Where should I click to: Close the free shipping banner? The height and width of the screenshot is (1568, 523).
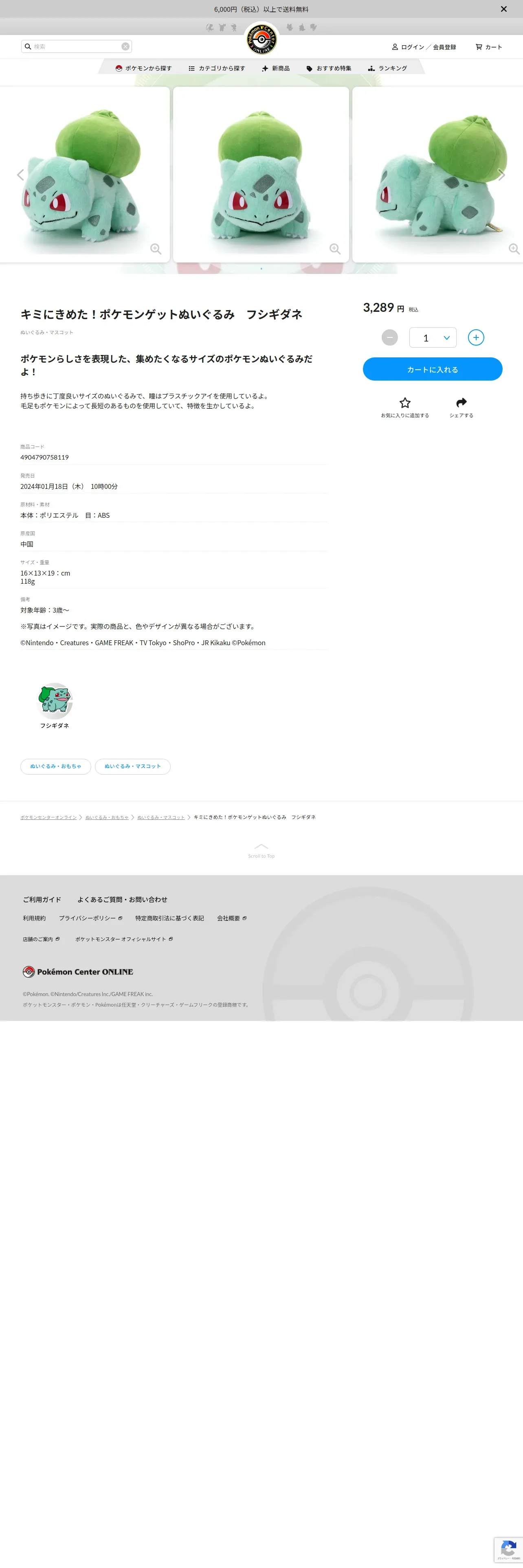503,9
